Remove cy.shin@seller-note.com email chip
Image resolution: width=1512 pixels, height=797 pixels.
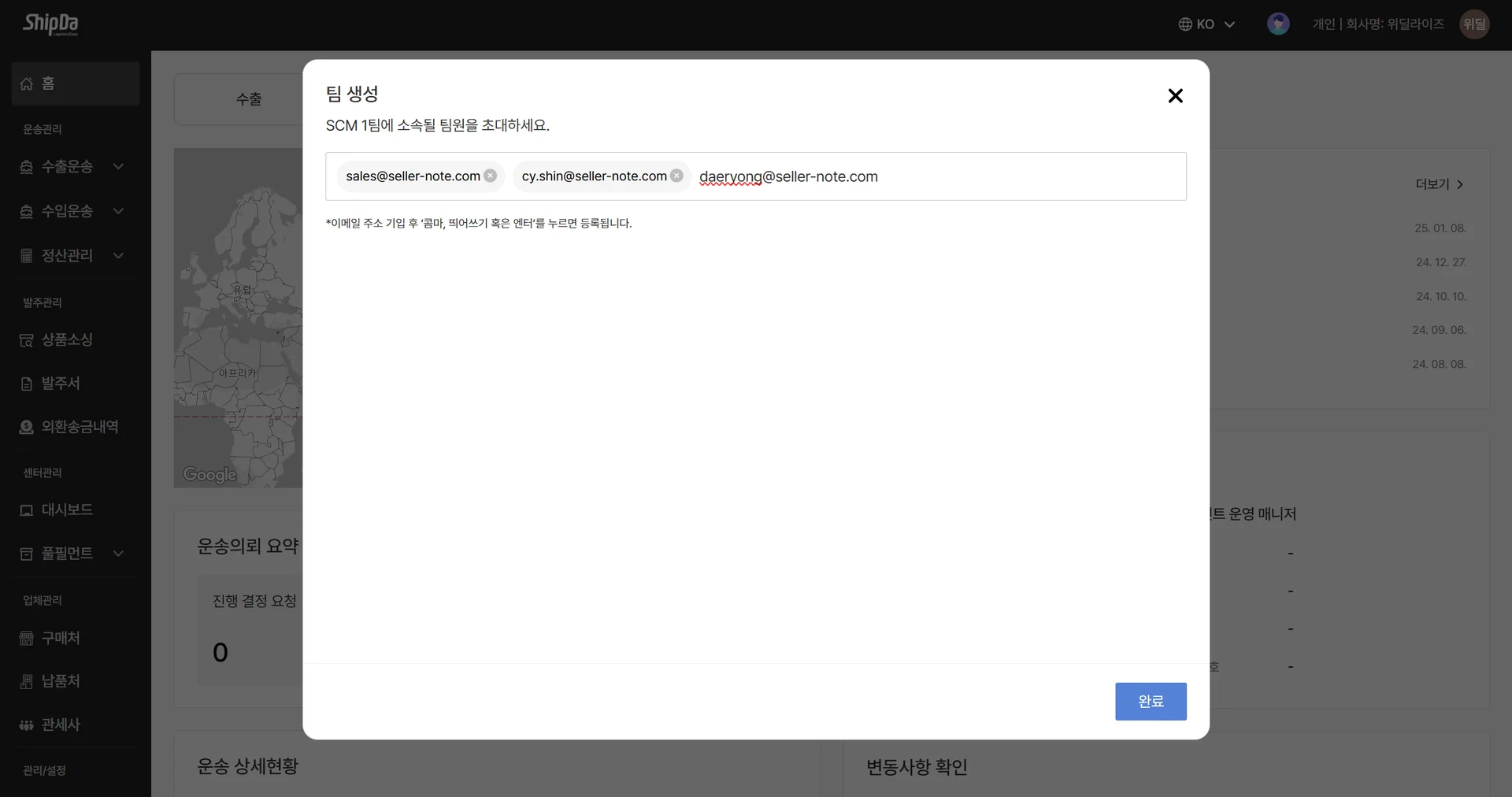pyautogui.click(x=676, y=176)
